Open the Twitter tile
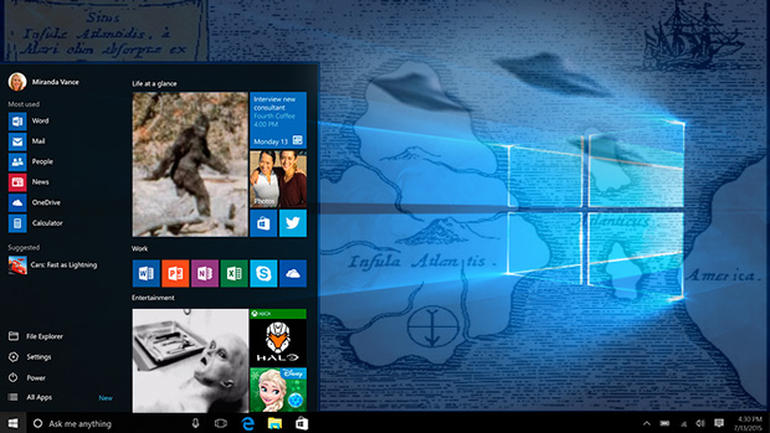Image resolution: width=770 pixels, height=433 pixels. [293, 223]
